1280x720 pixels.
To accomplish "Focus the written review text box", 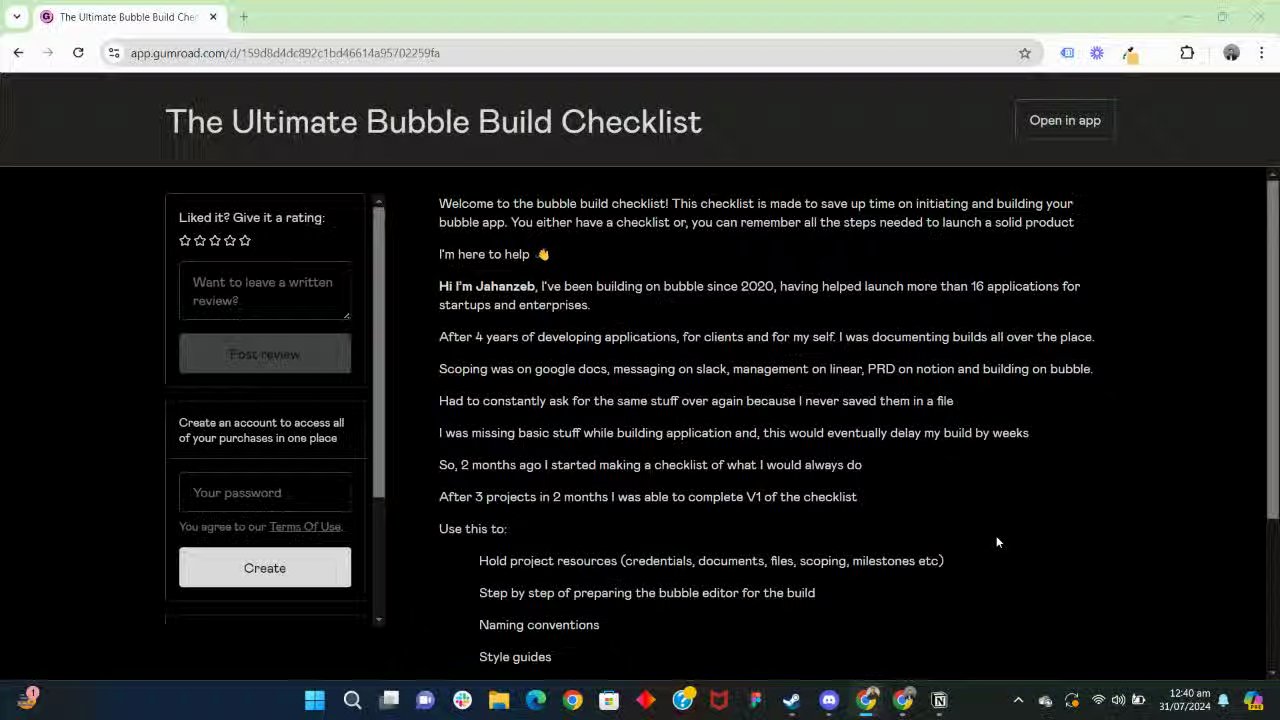I will (265, 291).
